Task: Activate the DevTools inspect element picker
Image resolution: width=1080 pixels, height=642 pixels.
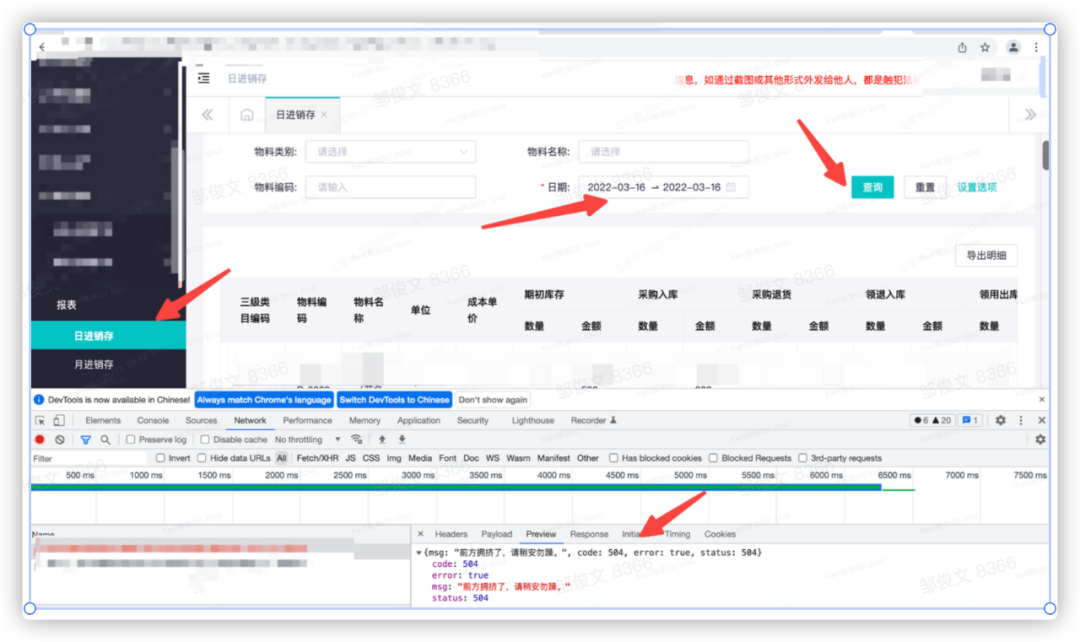Action: coord(40,420)
